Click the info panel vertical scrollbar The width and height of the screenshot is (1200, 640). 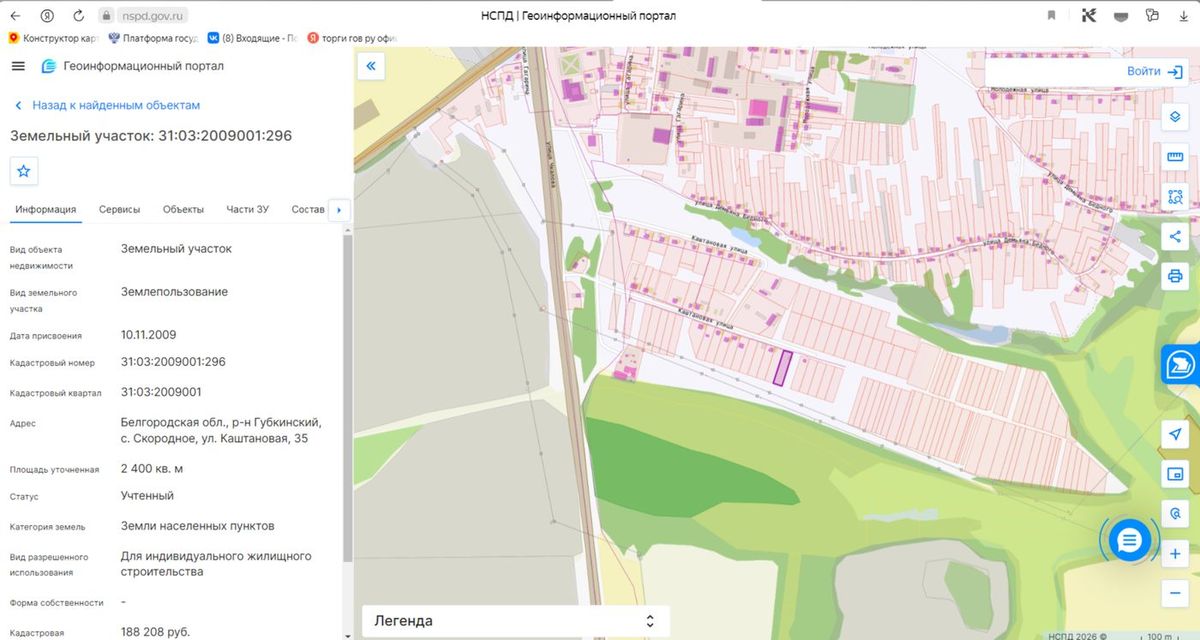pyautogui.click(x=347, y=400)
